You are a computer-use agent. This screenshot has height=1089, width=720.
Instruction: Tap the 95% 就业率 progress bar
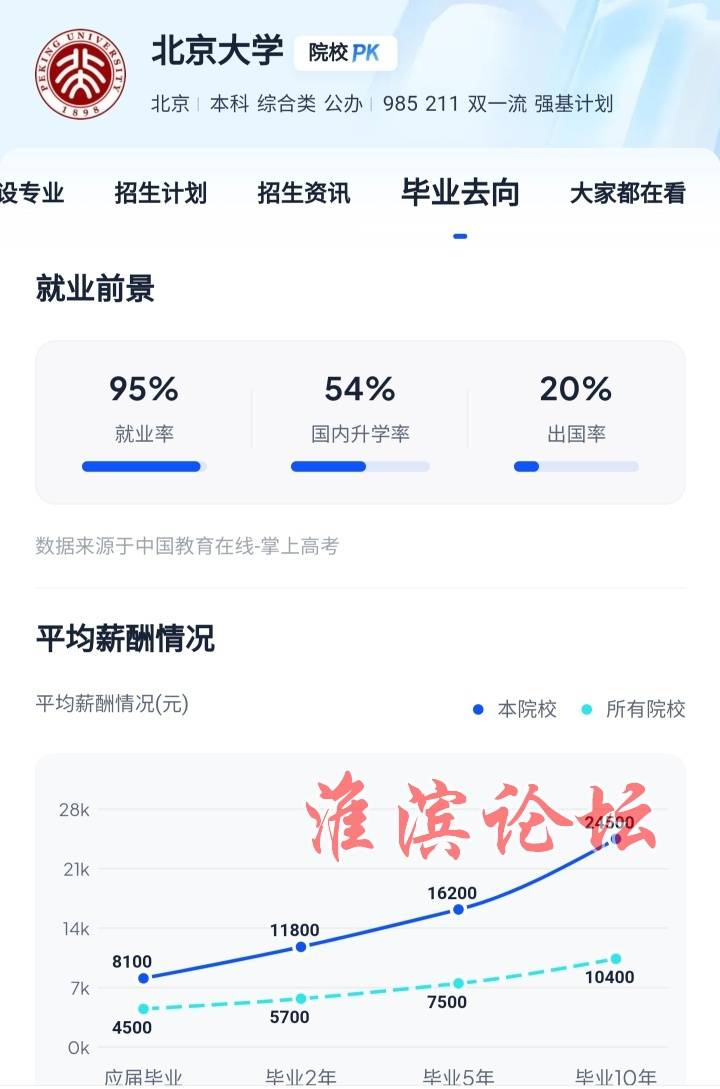click(144, 467)
